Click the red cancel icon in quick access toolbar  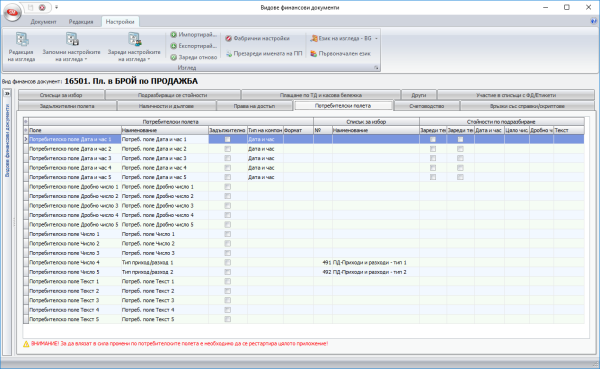[42, 7]
